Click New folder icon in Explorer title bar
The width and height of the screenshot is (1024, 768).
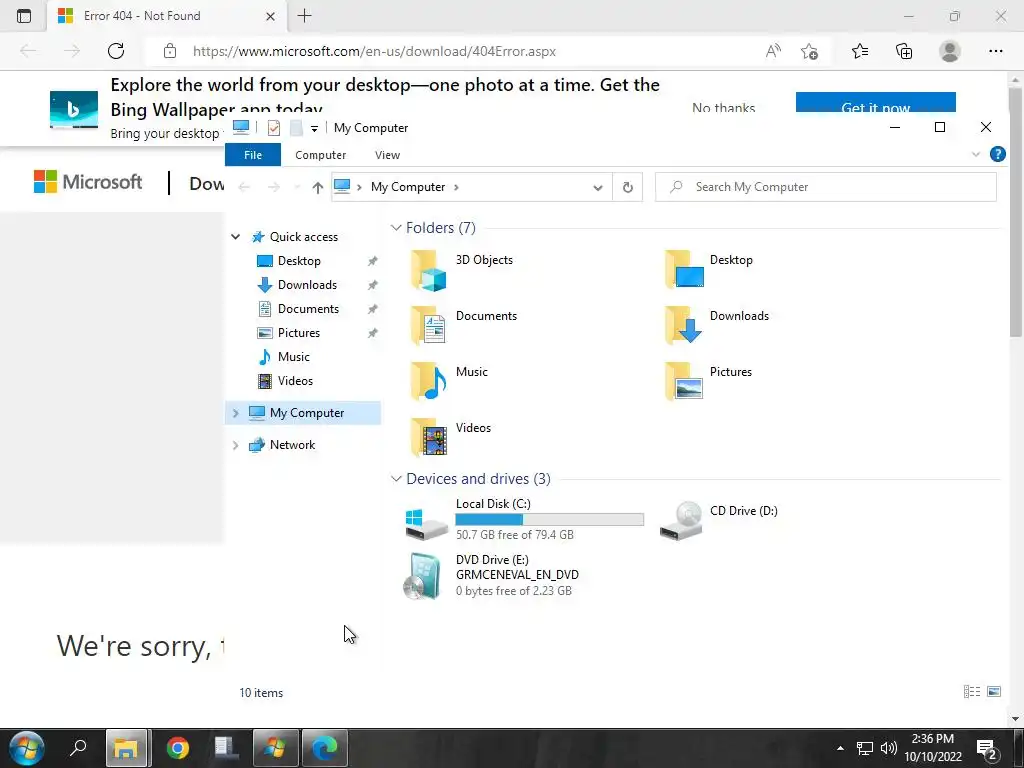coord(296,128)
